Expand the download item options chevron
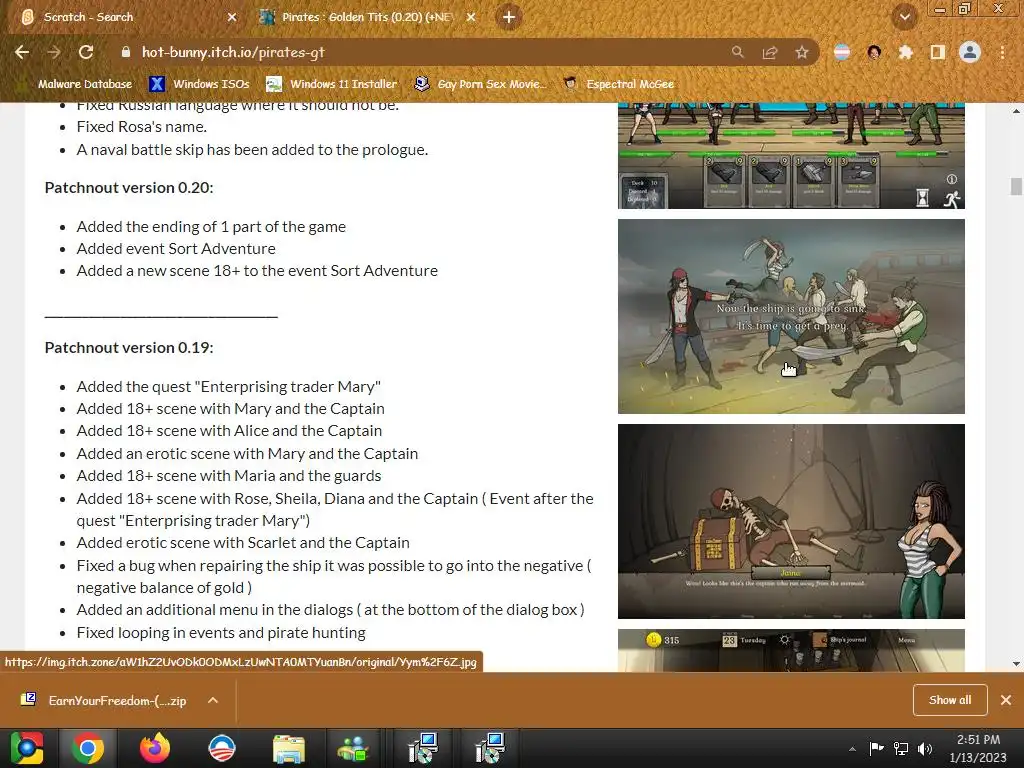The image size is (1024, 768). point(212,700)
